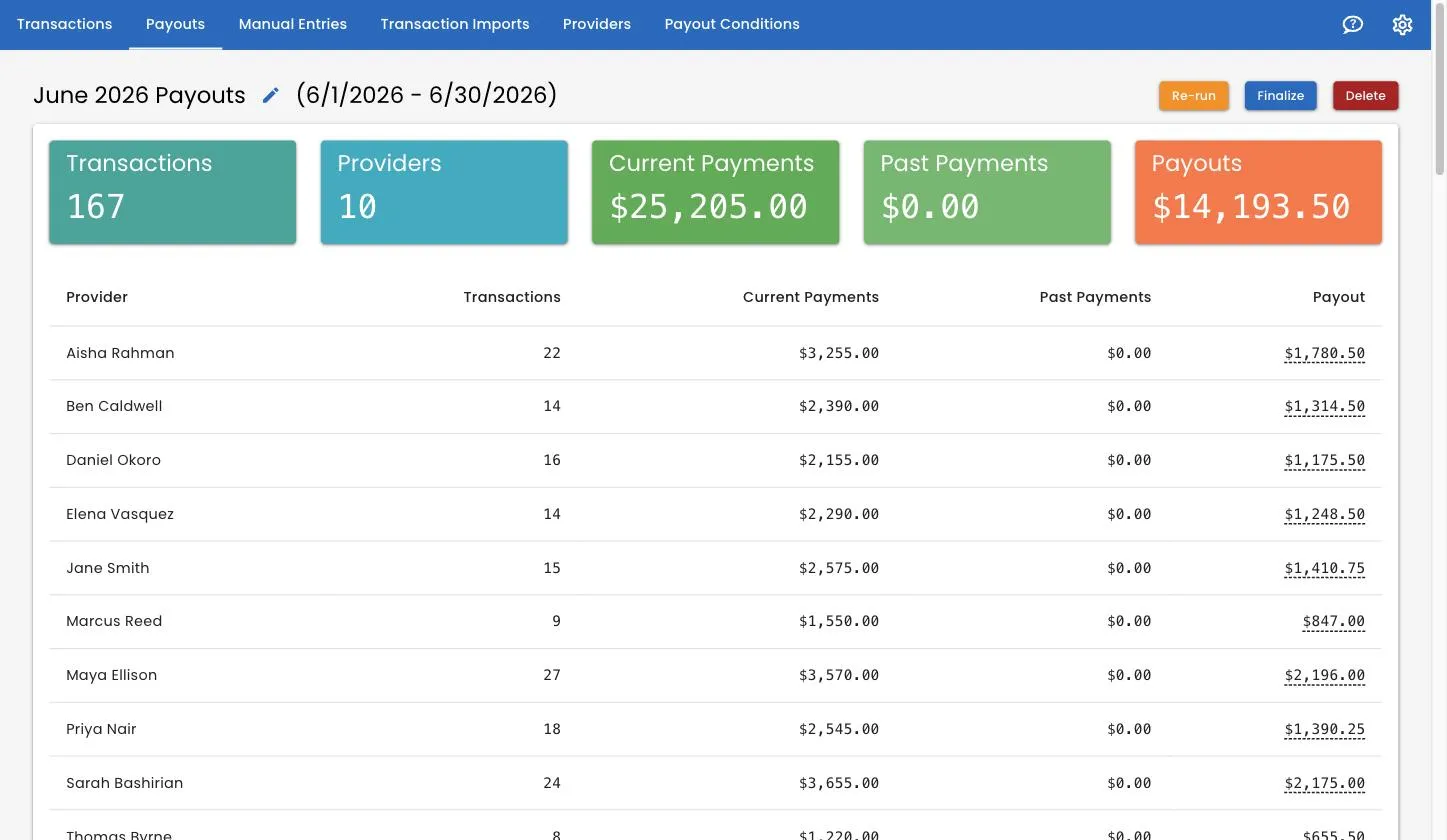Click Aisha Rahman's $3,255.00 current payments

(x=839, y=353)
